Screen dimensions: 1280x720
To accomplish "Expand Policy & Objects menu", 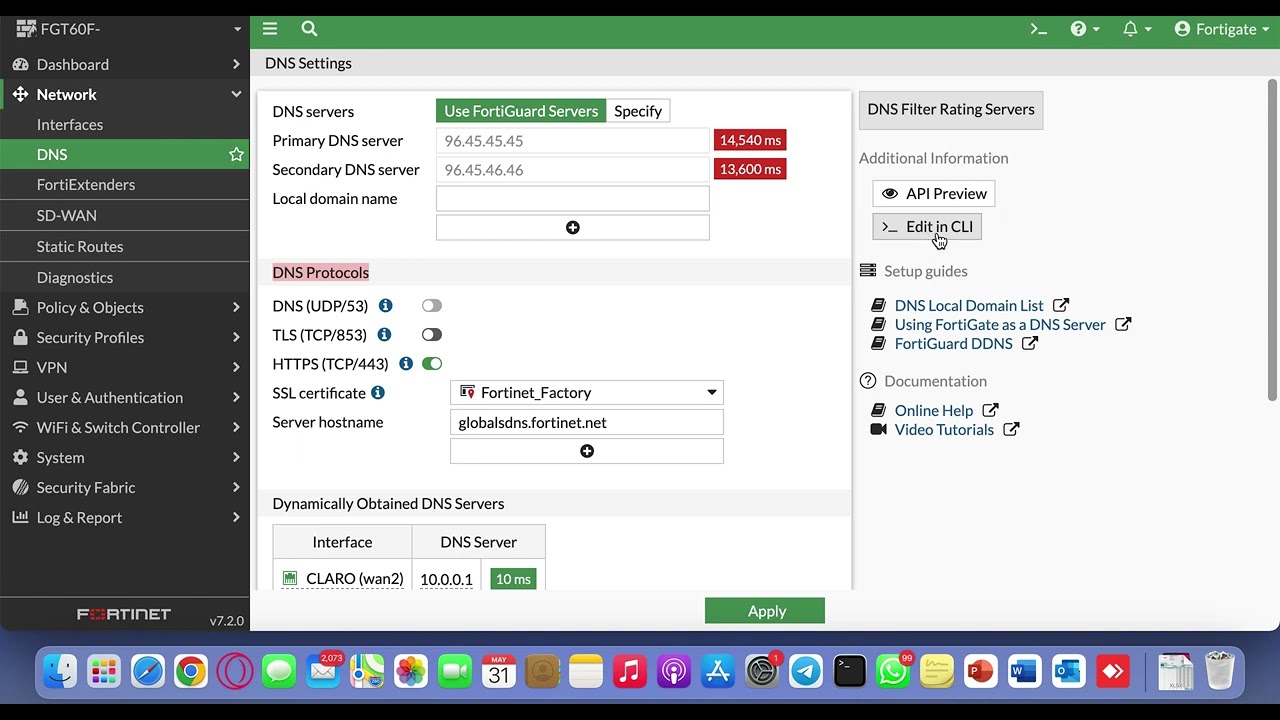I will [x=125, y=307].
